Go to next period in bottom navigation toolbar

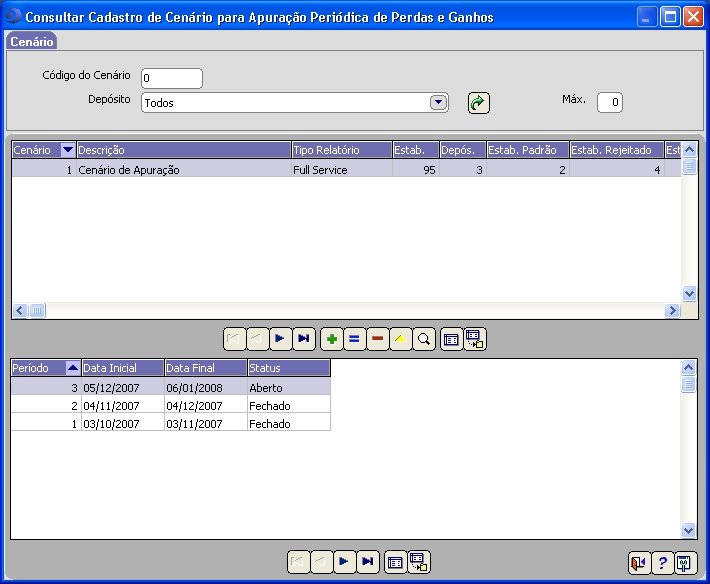(x=345, y=562)
